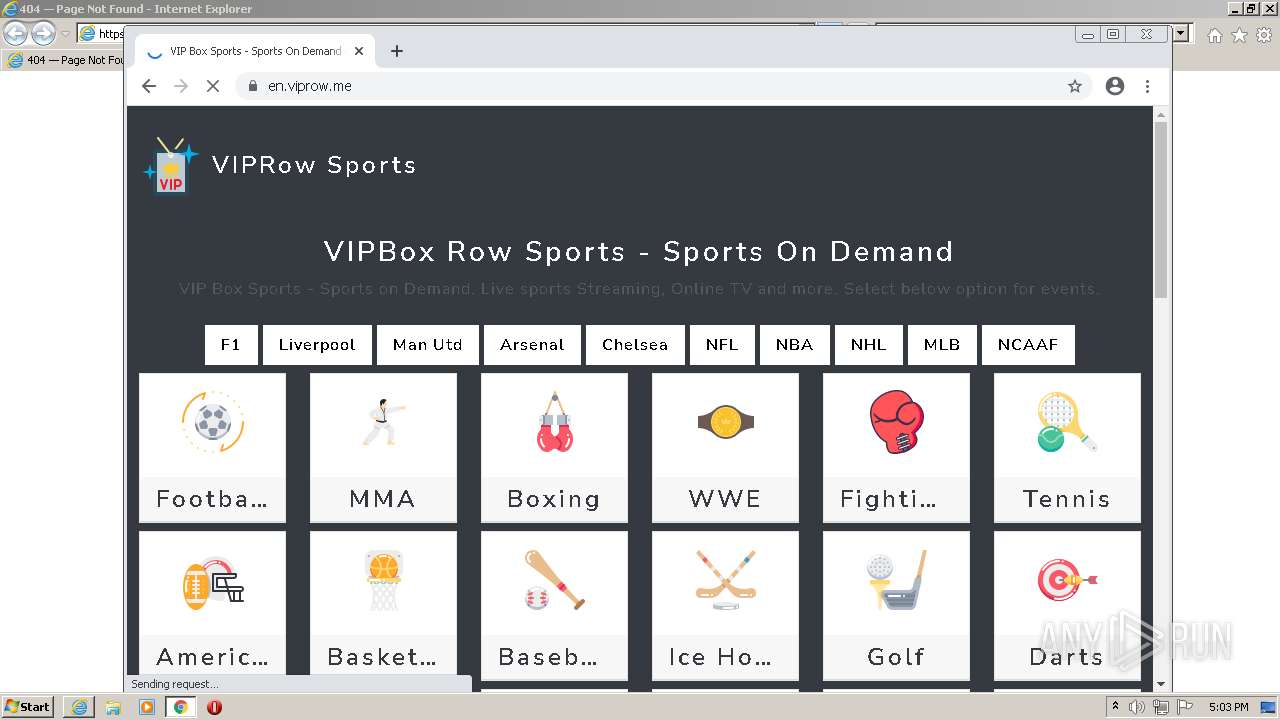Click the Football card label
This screenshot has height=720, width=1280.
(212, 499)
